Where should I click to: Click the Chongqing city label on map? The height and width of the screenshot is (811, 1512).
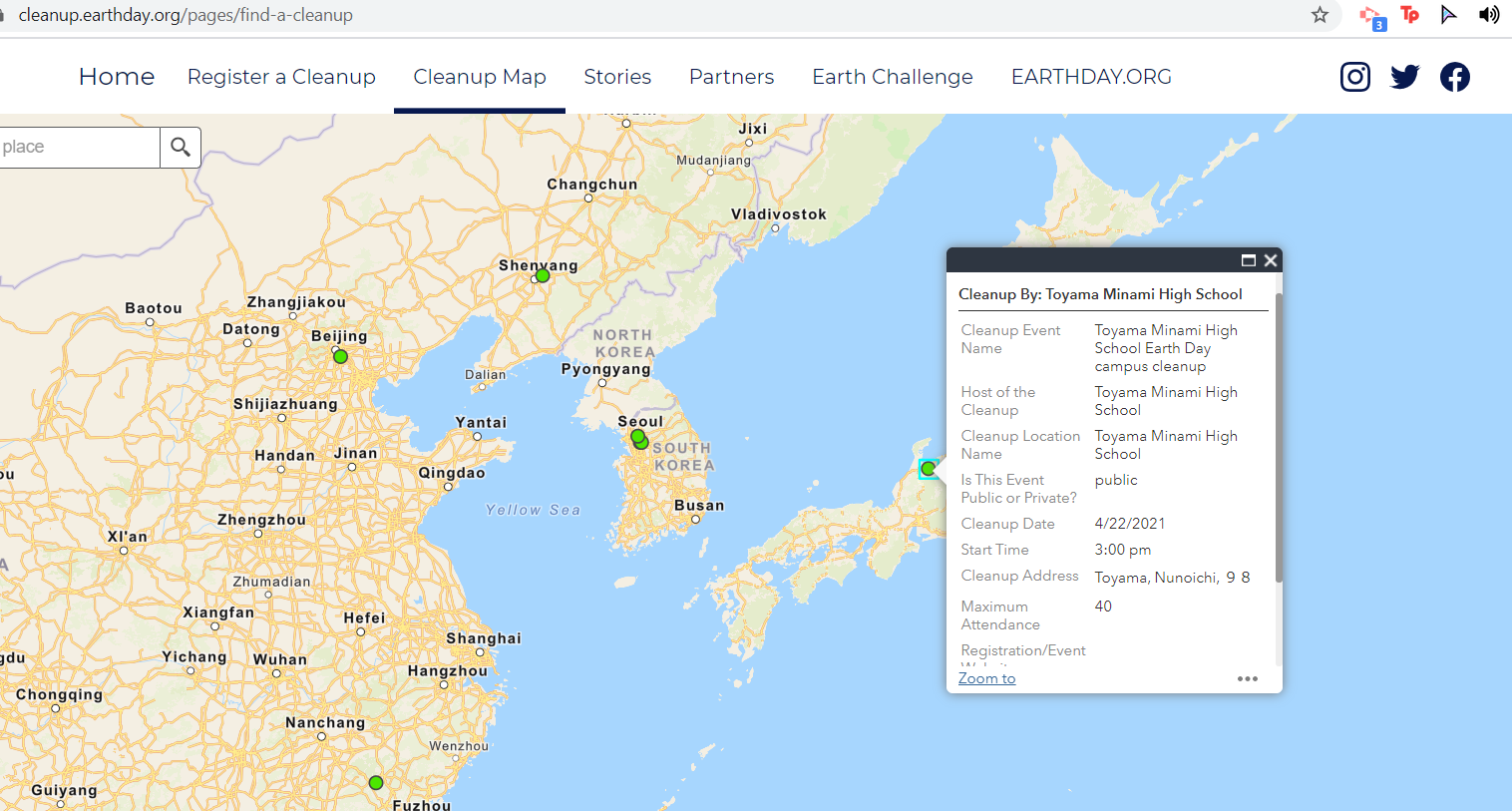point(59,695)
